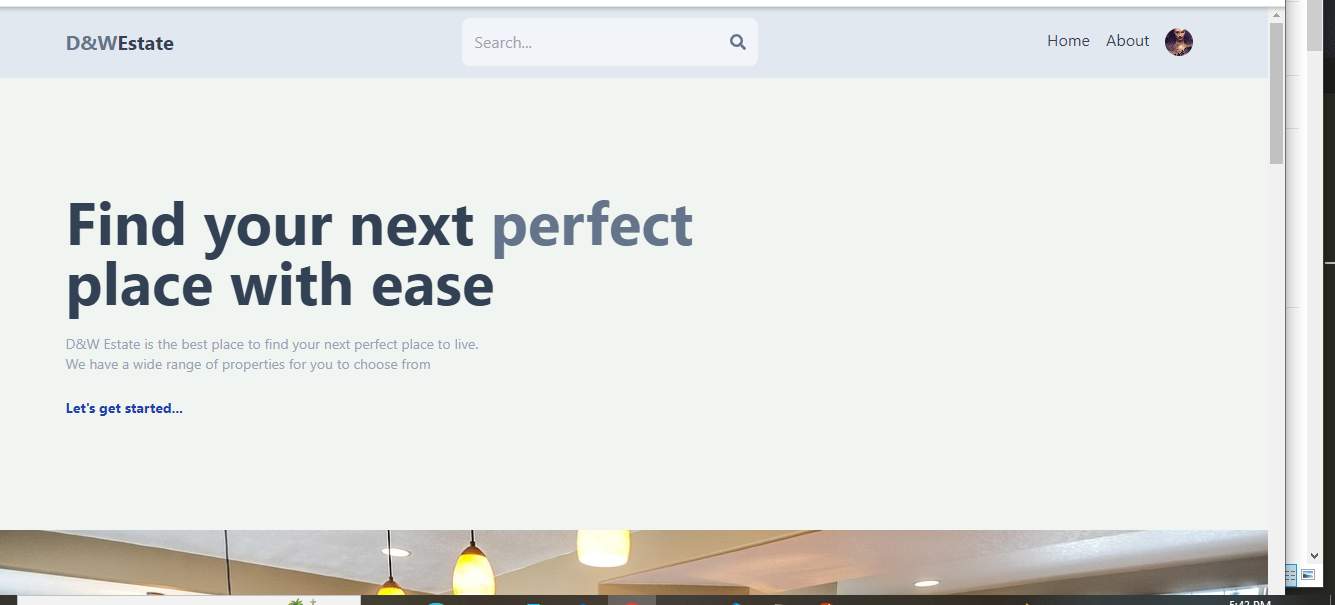Click the orange taskbar icon near the right

tap(828, 601)
